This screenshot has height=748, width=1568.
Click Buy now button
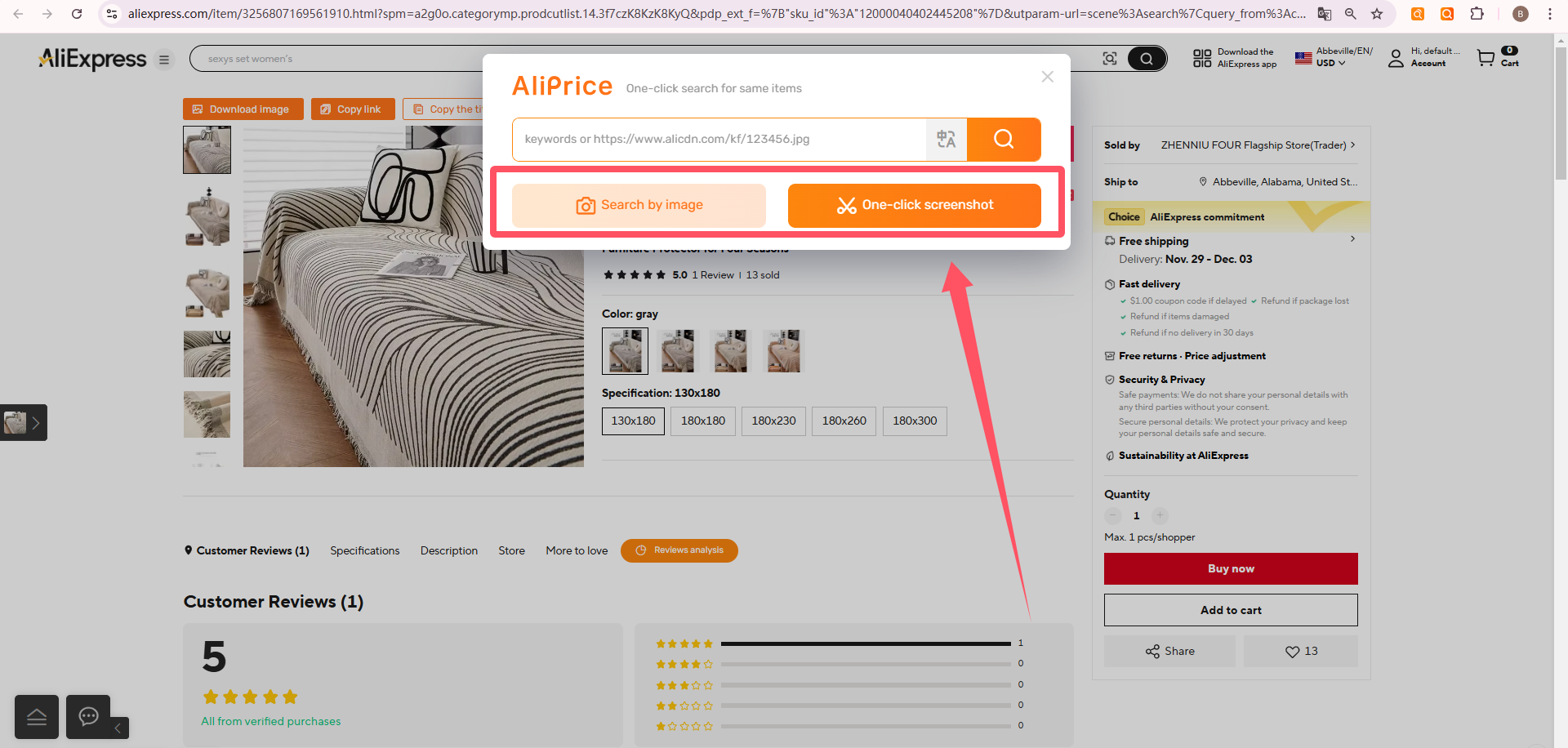tap(1231, 569)
